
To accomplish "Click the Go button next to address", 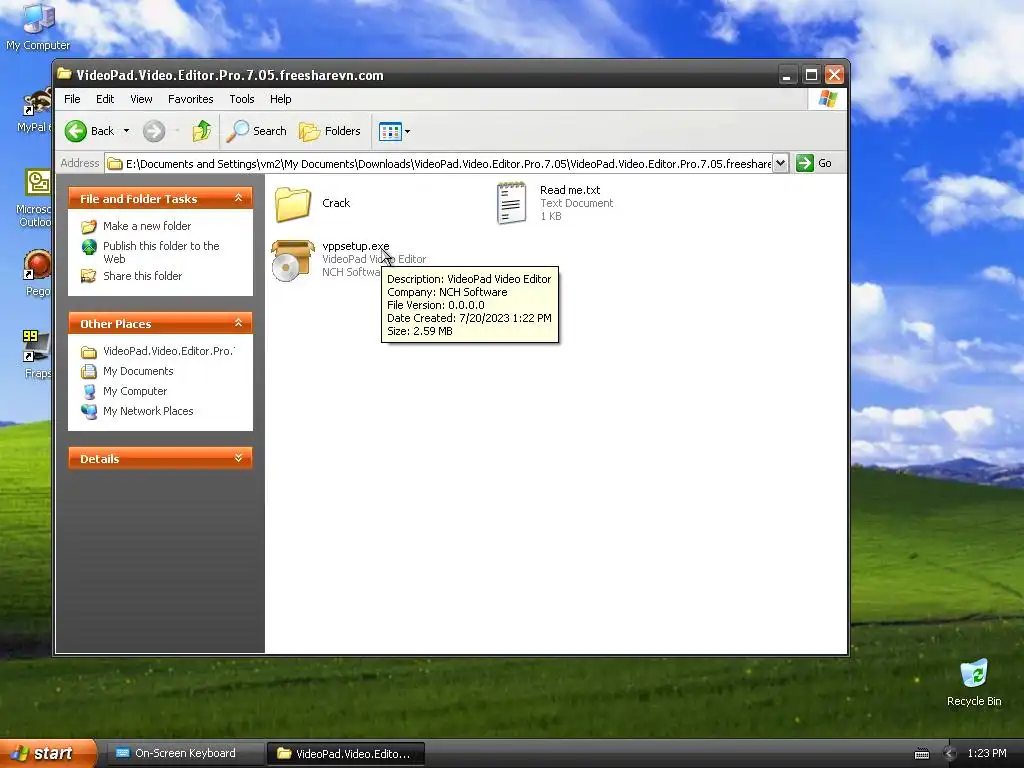I will 814,163.
